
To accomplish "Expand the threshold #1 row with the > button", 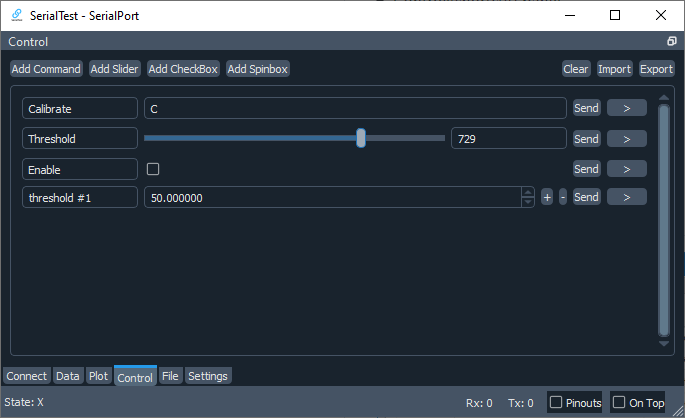I will [x=626, y=197].
